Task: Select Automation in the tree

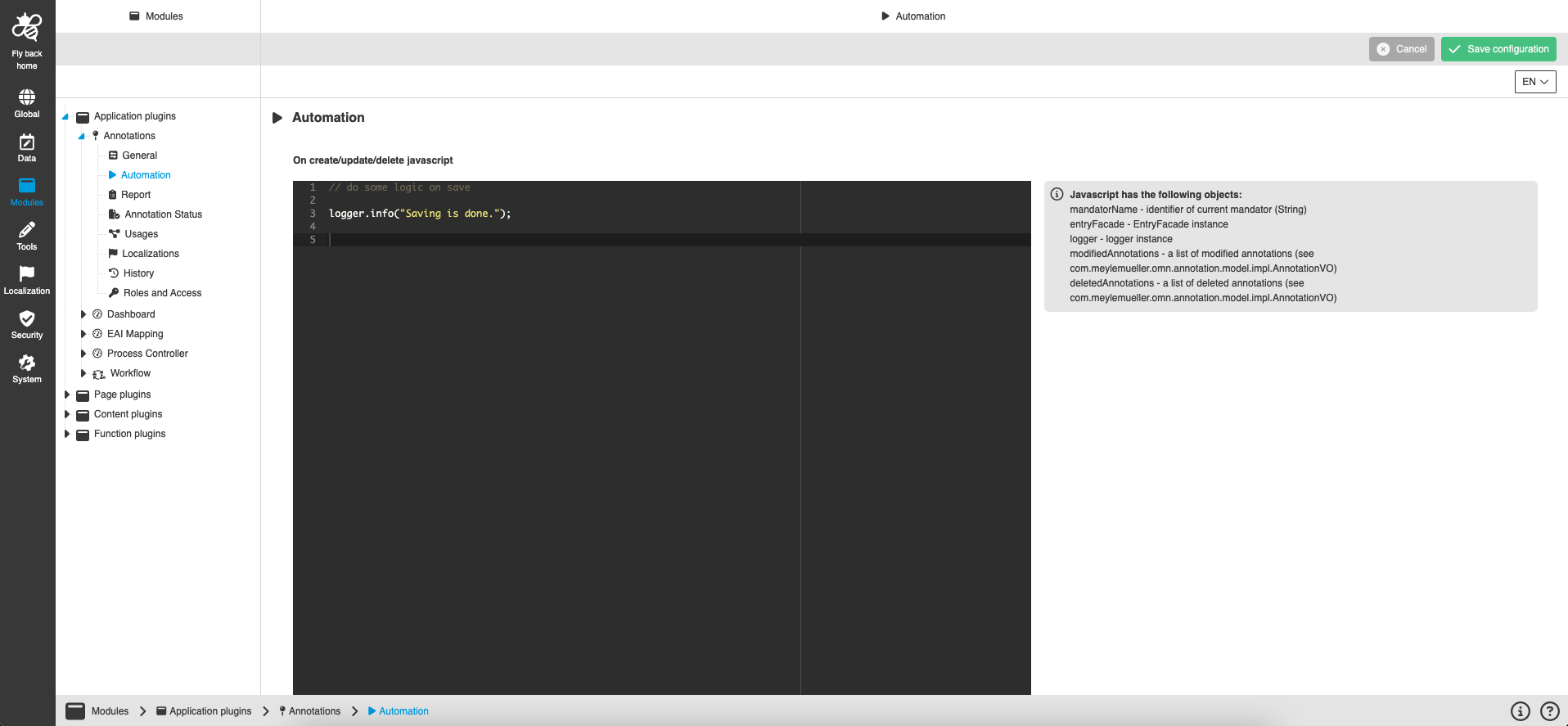Action: point(146,175)
